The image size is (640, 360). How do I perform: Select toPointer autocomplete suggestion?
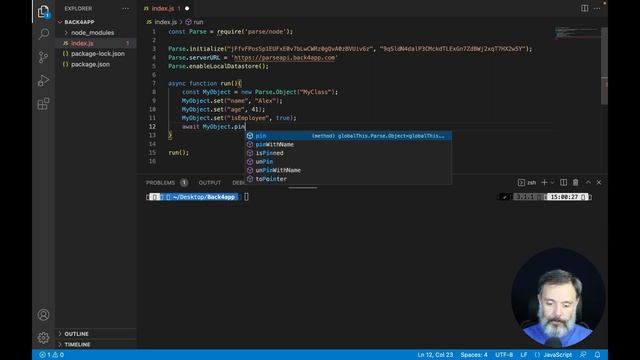(348, 179)
